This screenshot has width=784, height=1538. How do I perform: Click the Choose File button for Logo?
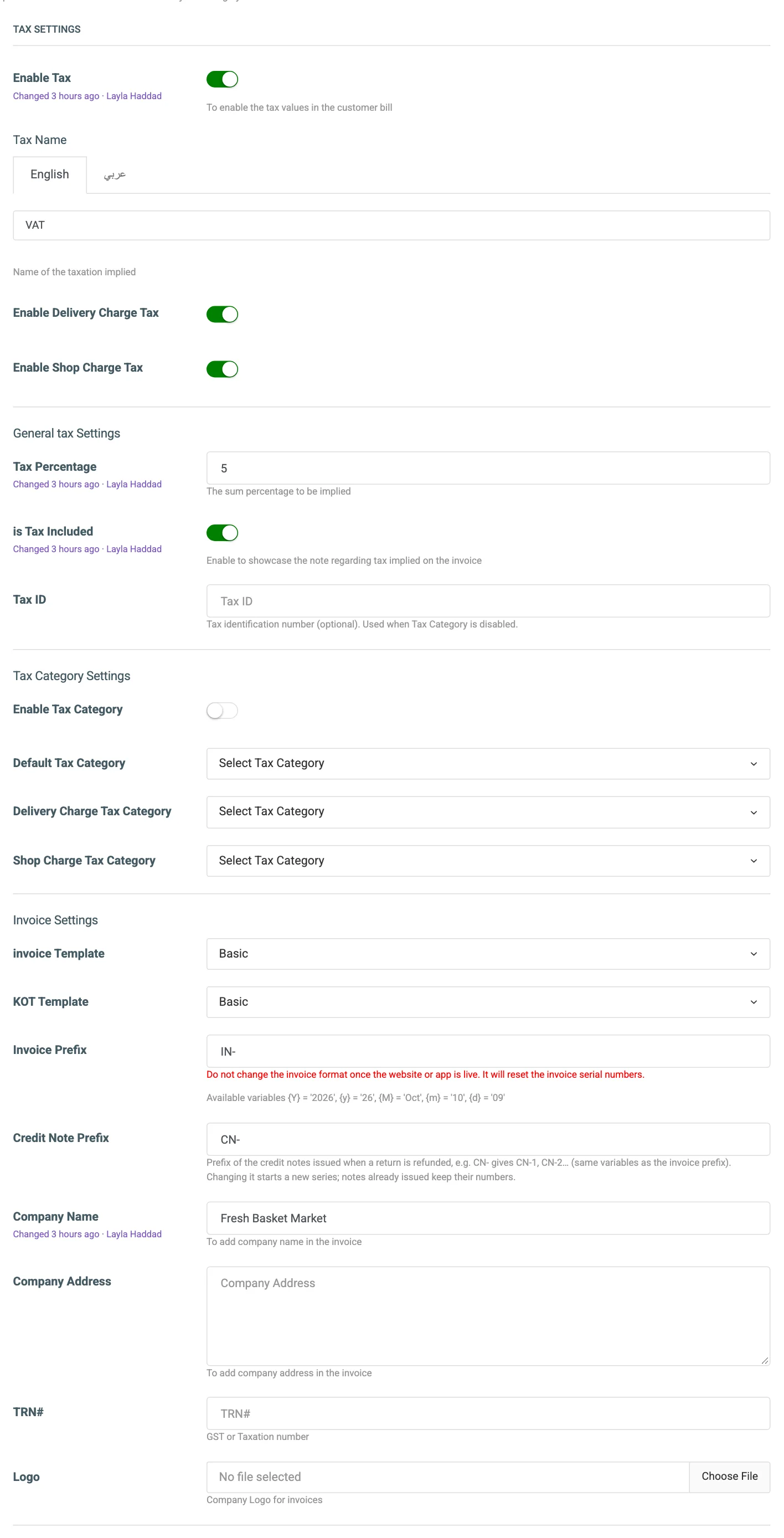(729, 1477)
